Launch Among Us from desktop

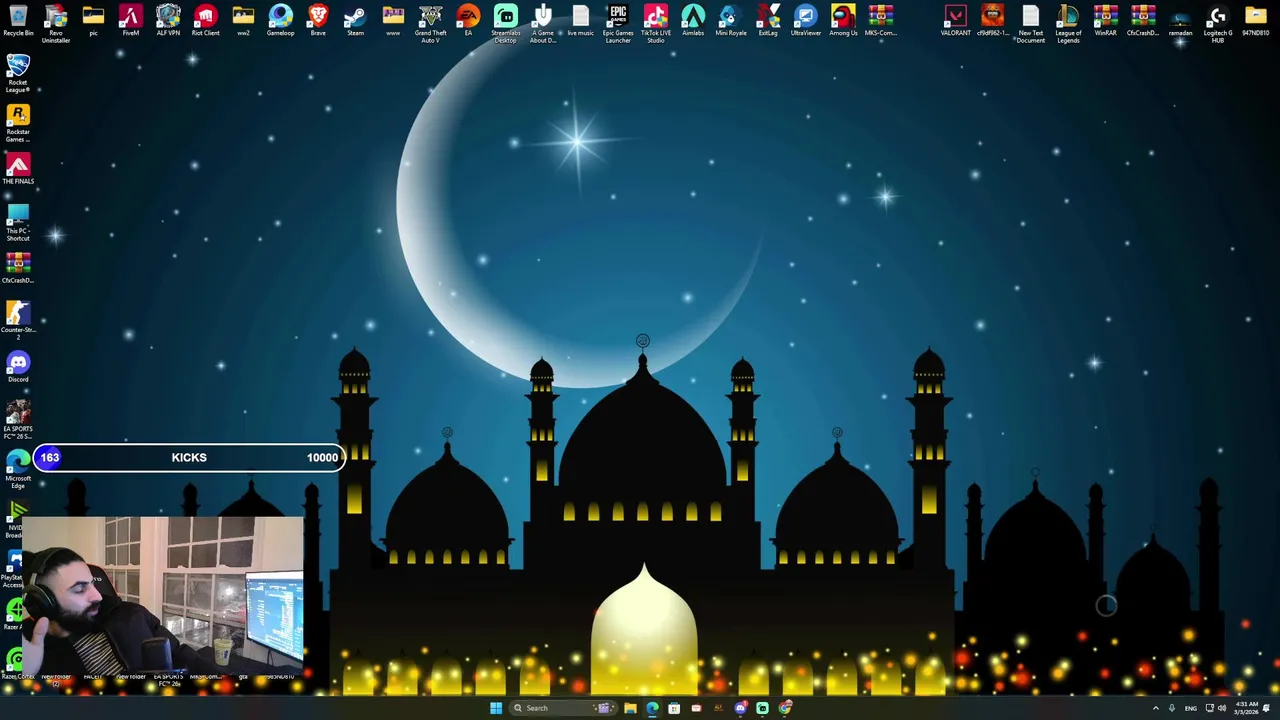click(843, 20)
